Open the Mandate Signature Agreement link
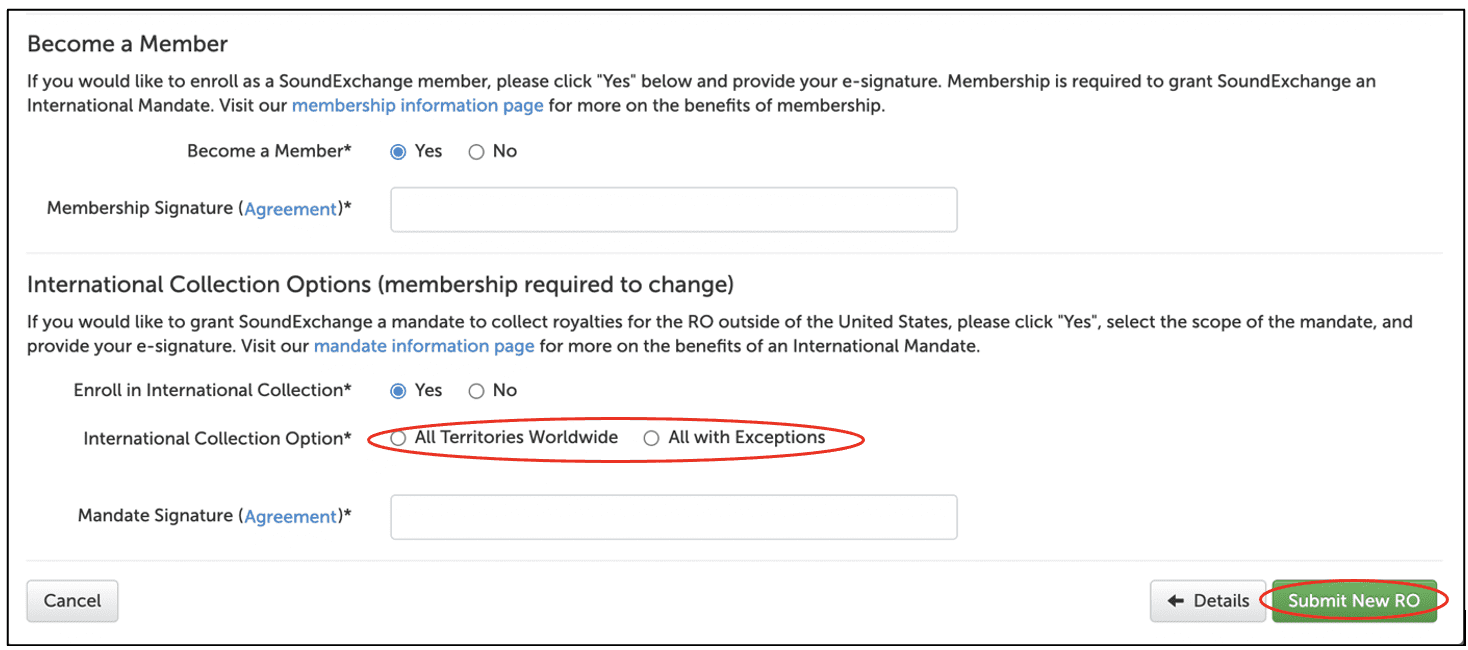 point(291,516)
